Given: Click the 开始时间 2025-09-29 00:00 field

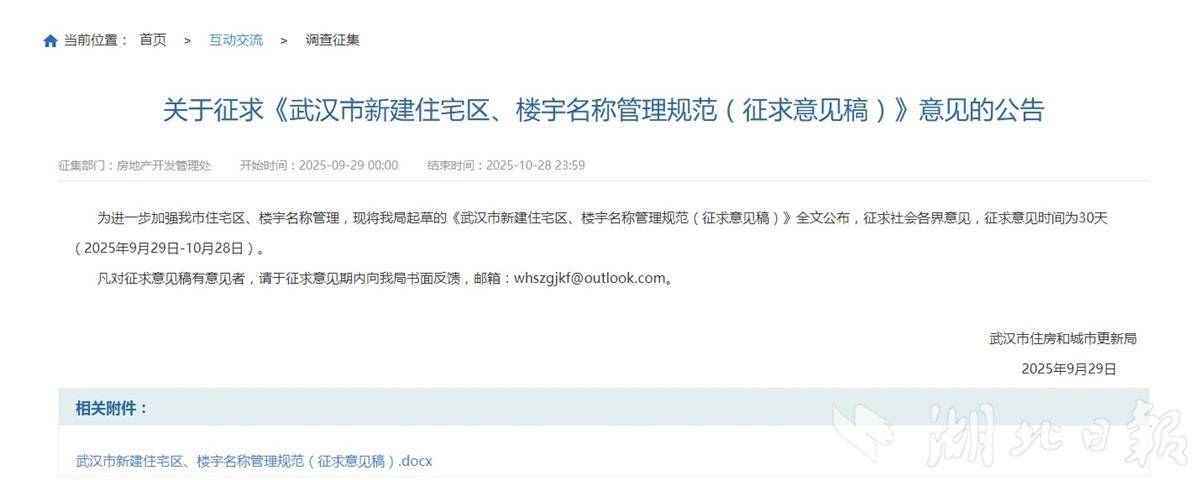Looking at the screenshot, I should tap(319, 165).
